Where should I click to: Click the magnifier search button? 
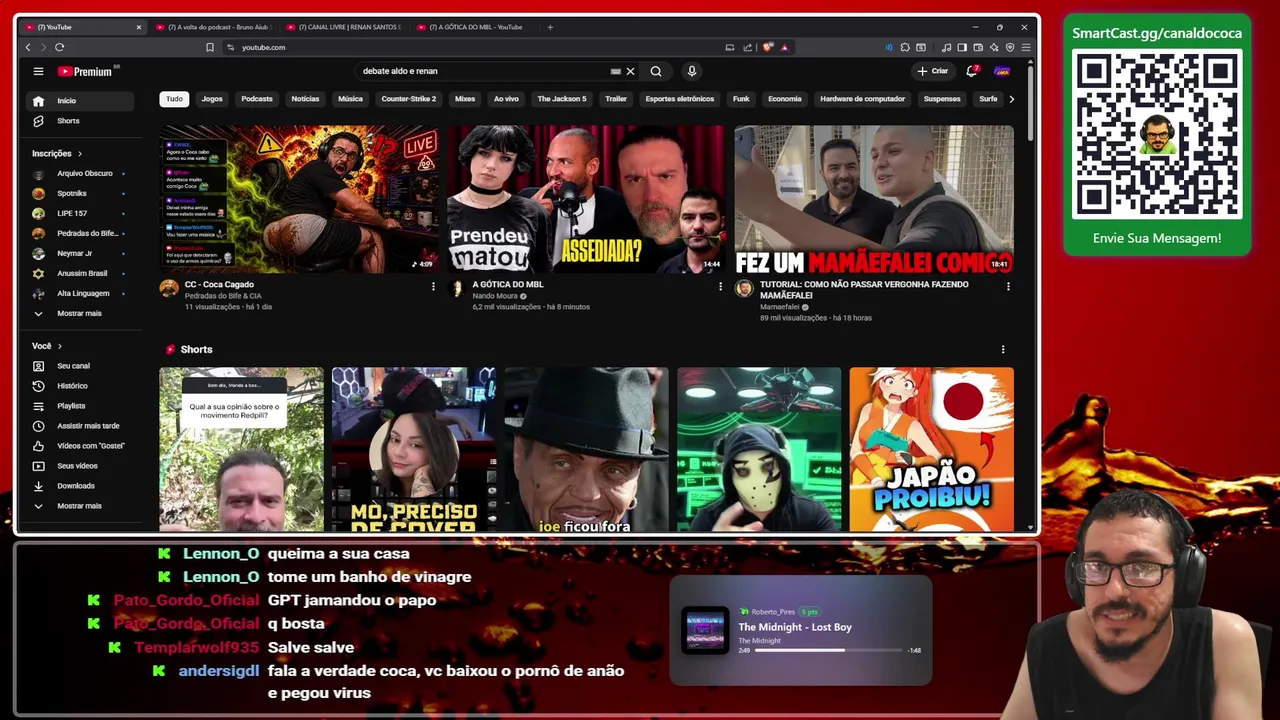click(x=656, y=71)
